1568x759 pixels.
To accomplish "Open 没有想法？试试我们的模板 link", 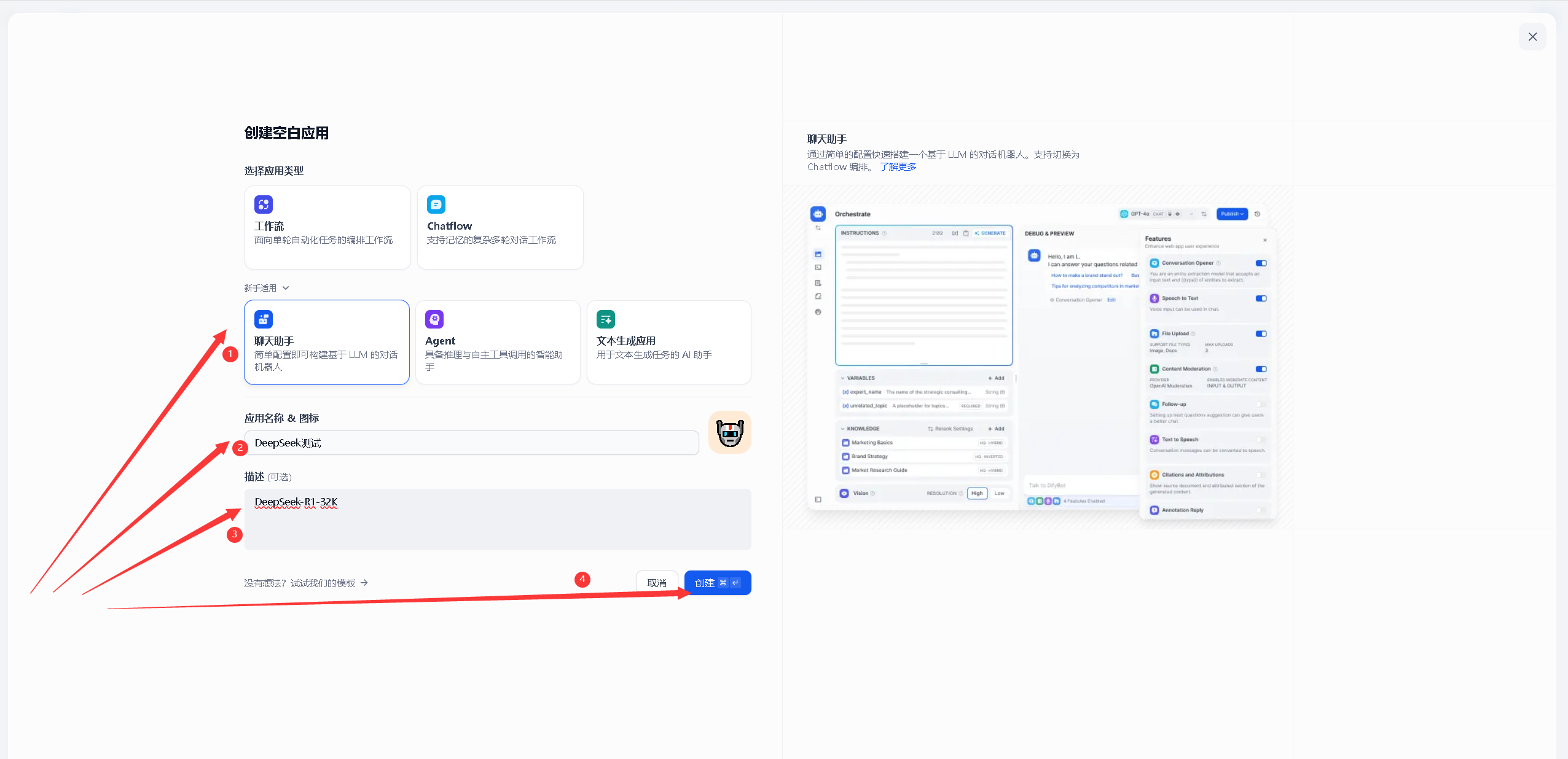I will coord(299,583).
